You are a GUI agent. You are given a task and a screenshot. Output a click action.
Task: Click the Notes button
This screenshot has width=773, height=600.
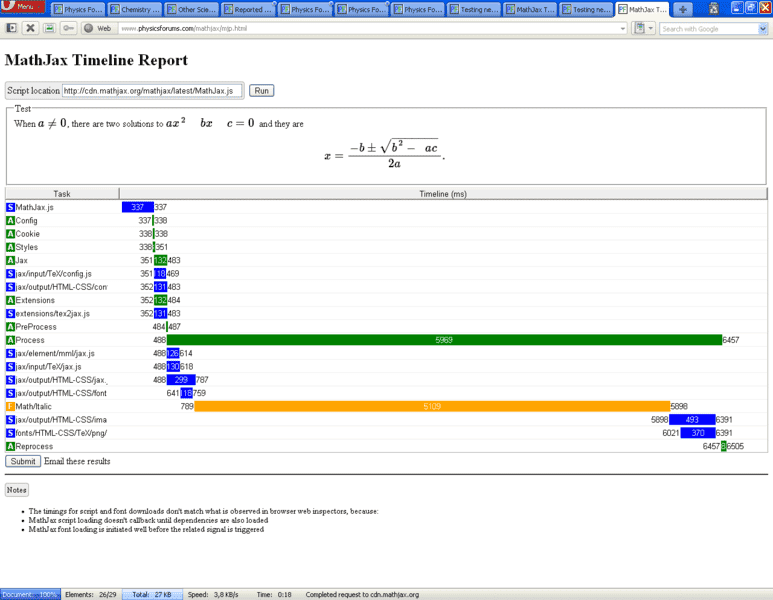coord(17,490)
